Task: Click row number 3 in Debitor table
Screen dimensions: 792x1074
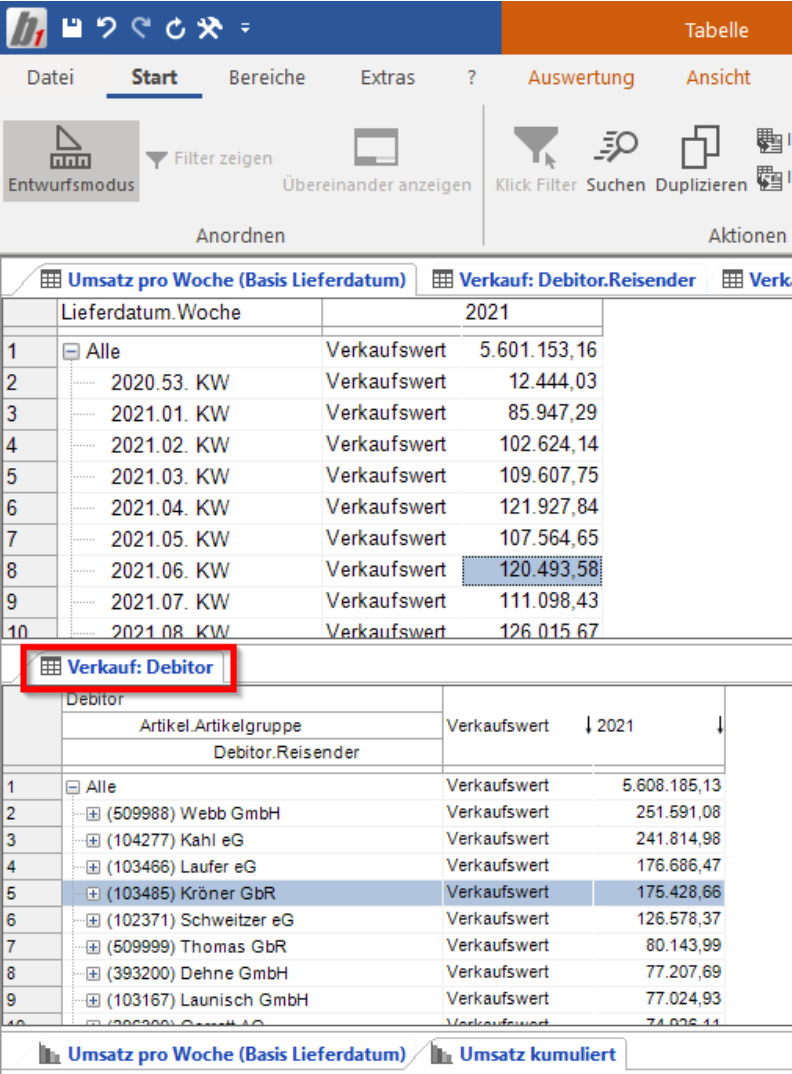Action: (32, 840)
